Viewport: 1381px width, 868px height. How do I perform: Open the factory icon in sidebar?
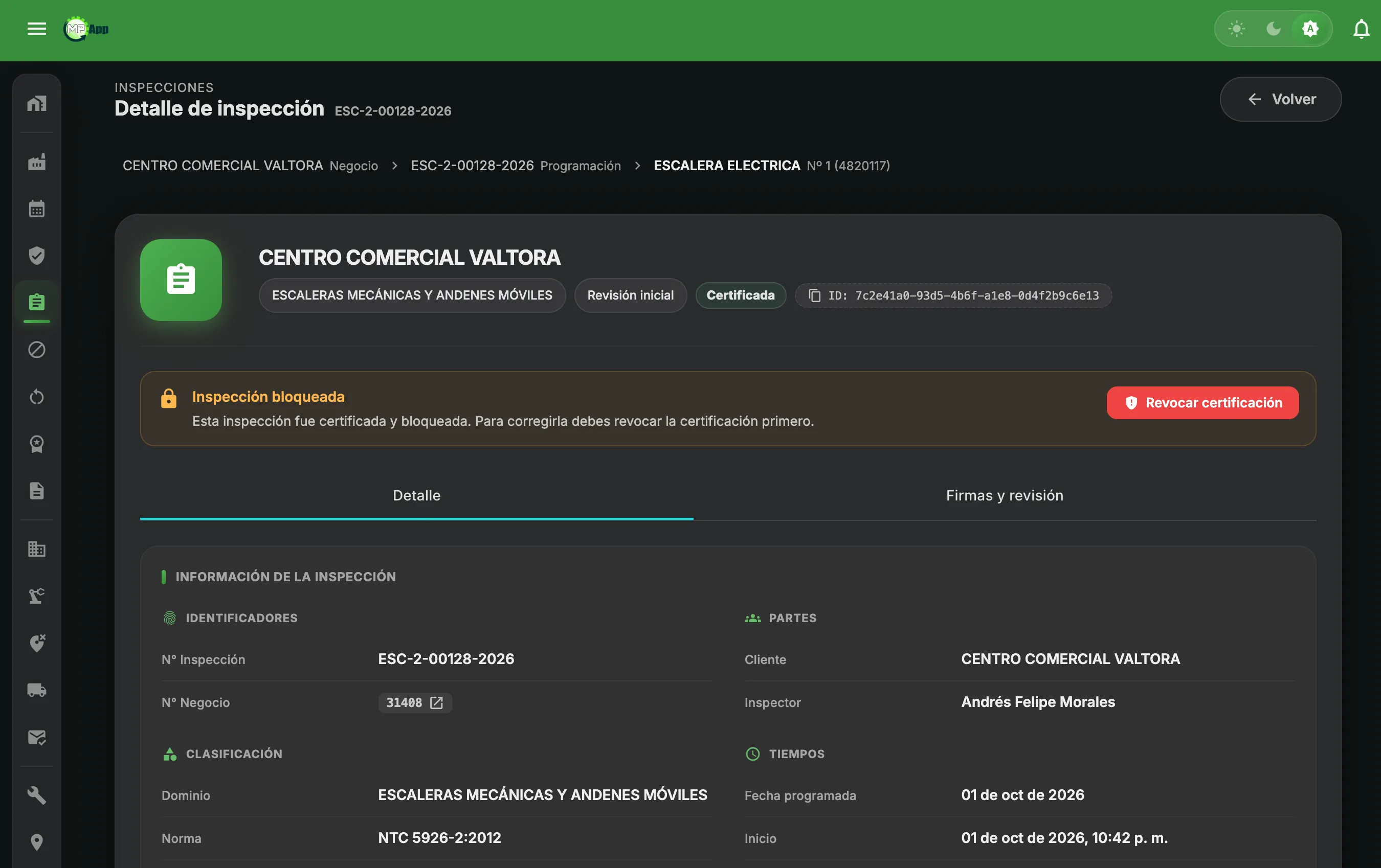(37, 162)
